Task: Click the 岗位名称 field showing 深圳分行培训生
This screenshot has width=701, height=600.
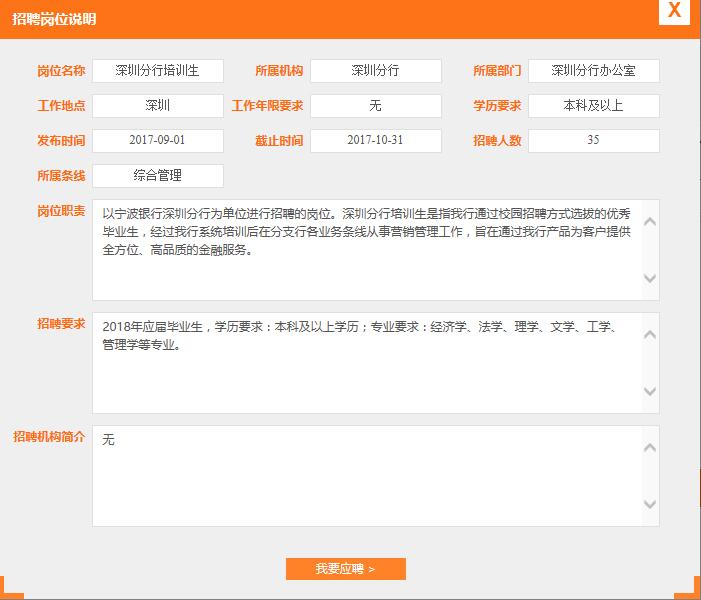Action: click(x=158, y=71)
